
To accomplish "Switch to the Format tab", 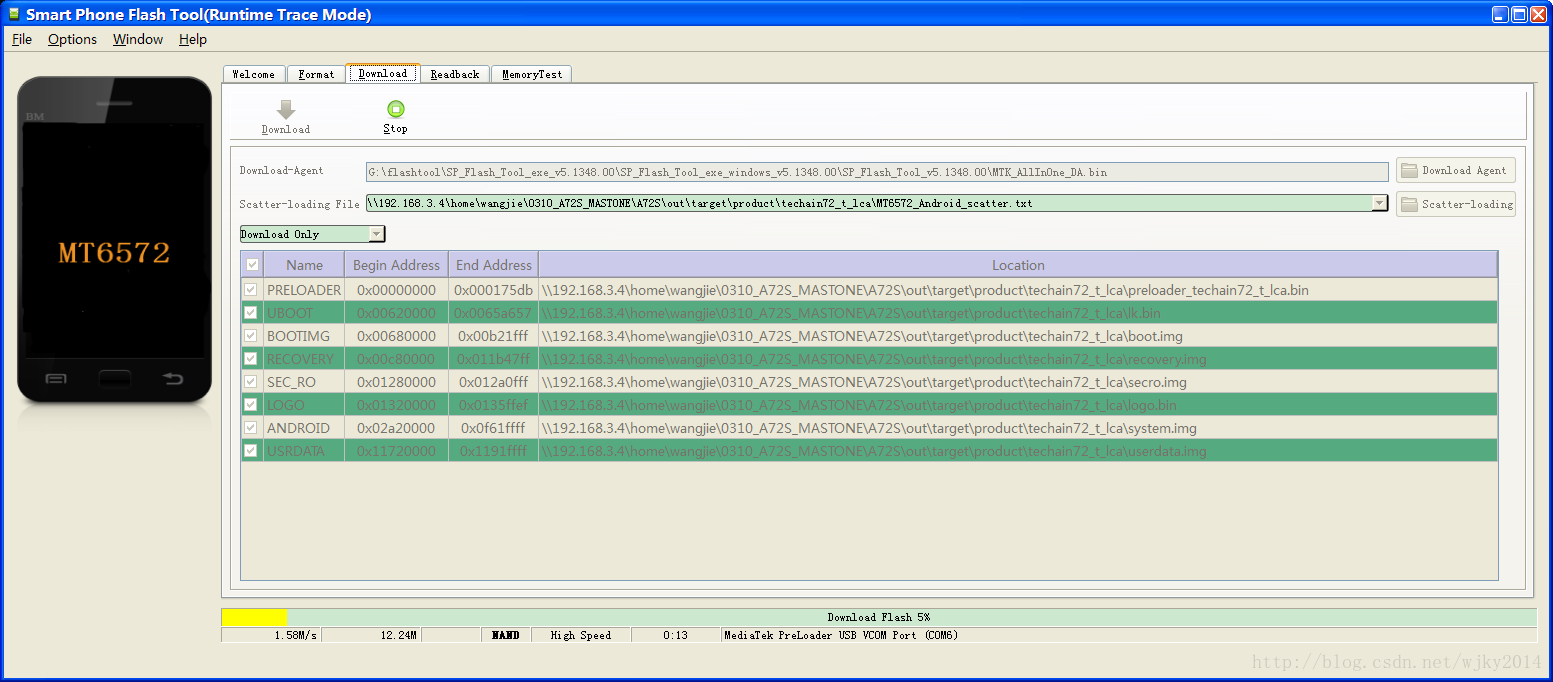I will (317, 74).
